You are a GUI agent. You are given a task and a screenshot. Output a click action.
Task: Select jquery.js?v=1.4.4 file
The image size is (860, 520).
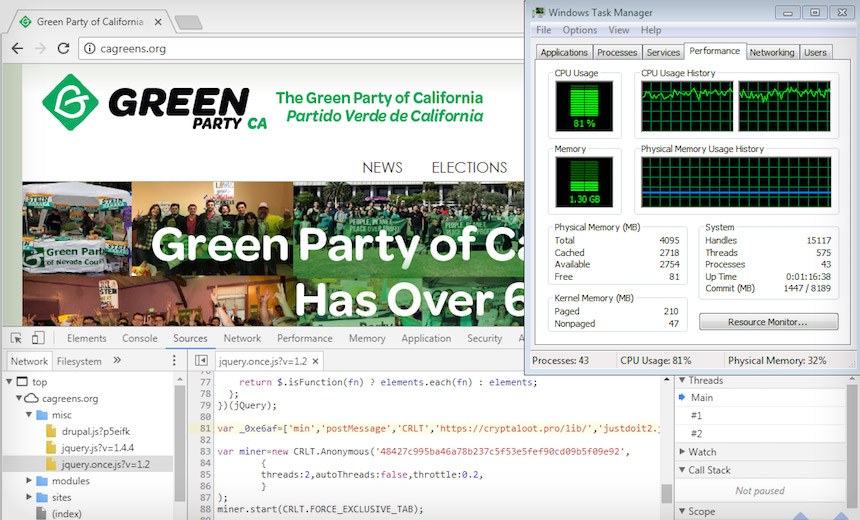pos(97,448)
